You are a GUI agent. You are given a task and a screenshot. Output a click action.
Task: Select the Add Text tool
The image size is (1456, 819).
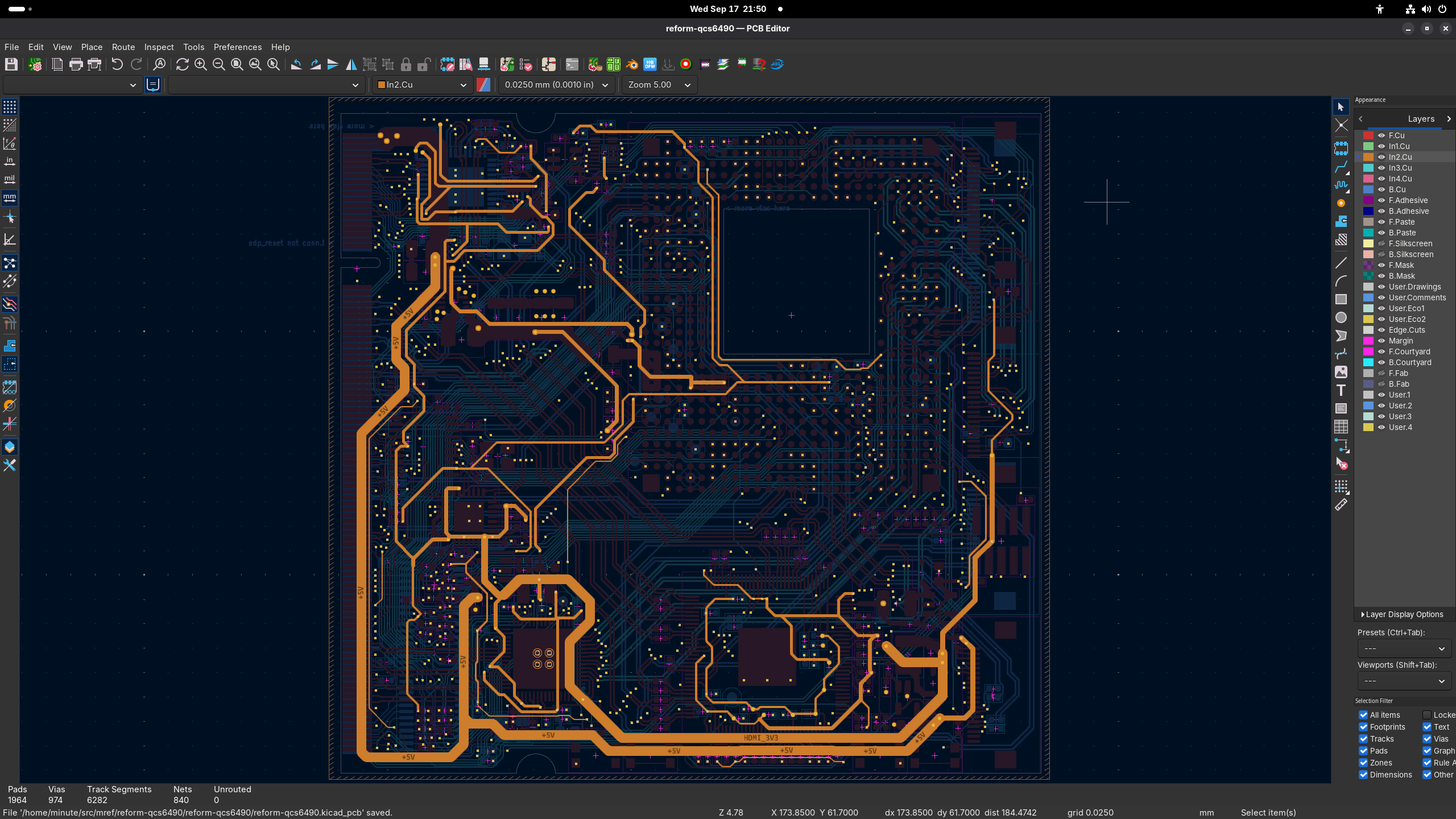[1341, 390]
